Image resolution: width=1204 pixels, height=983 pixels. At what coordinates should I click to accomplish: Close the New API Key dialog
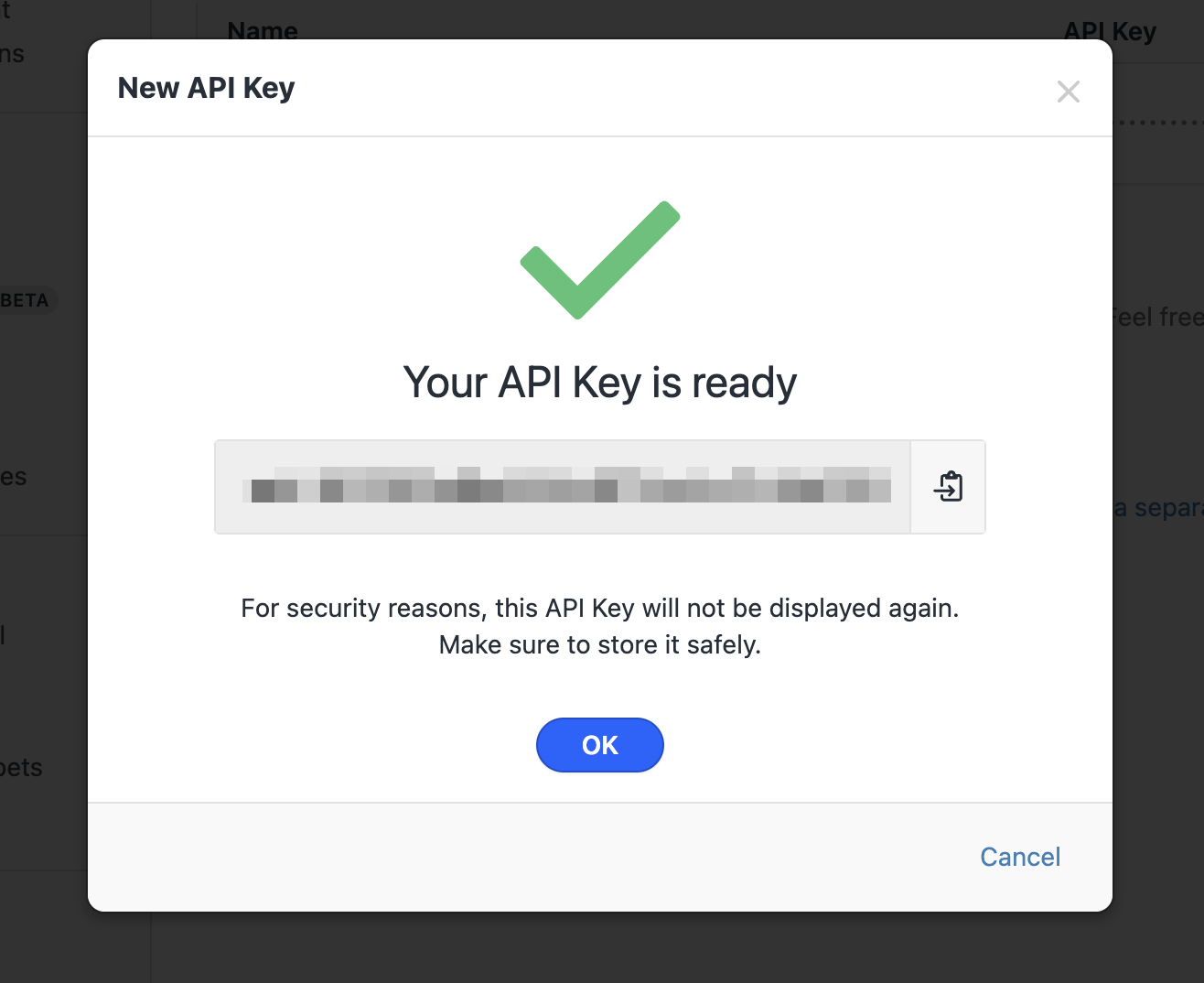click(1068, 92)
